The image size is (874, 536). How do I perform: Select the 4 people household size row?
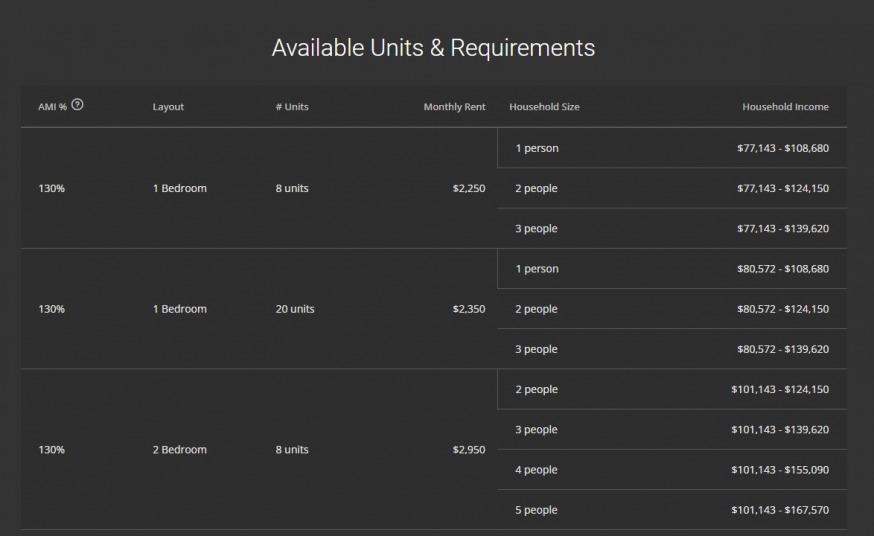(536, 470)
